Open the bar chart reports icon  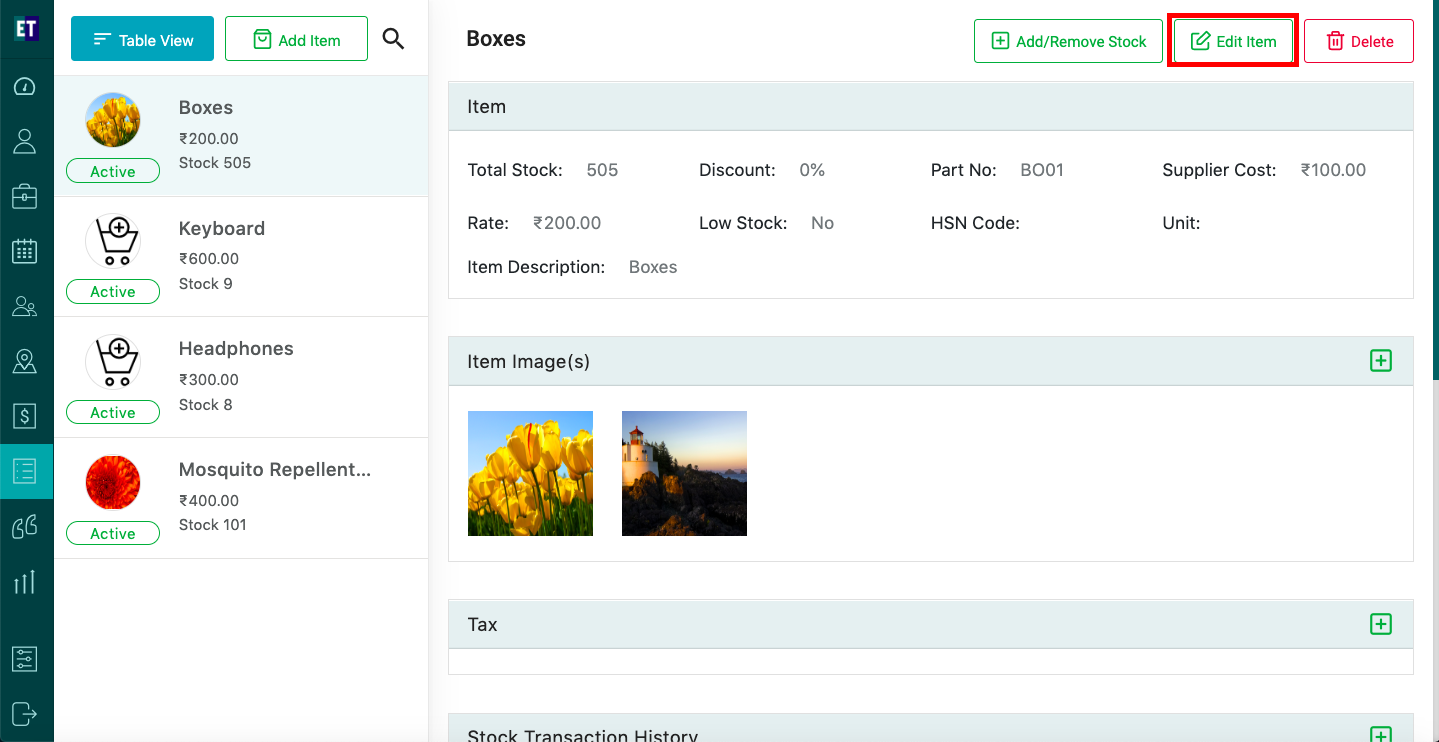pos(25,581)
